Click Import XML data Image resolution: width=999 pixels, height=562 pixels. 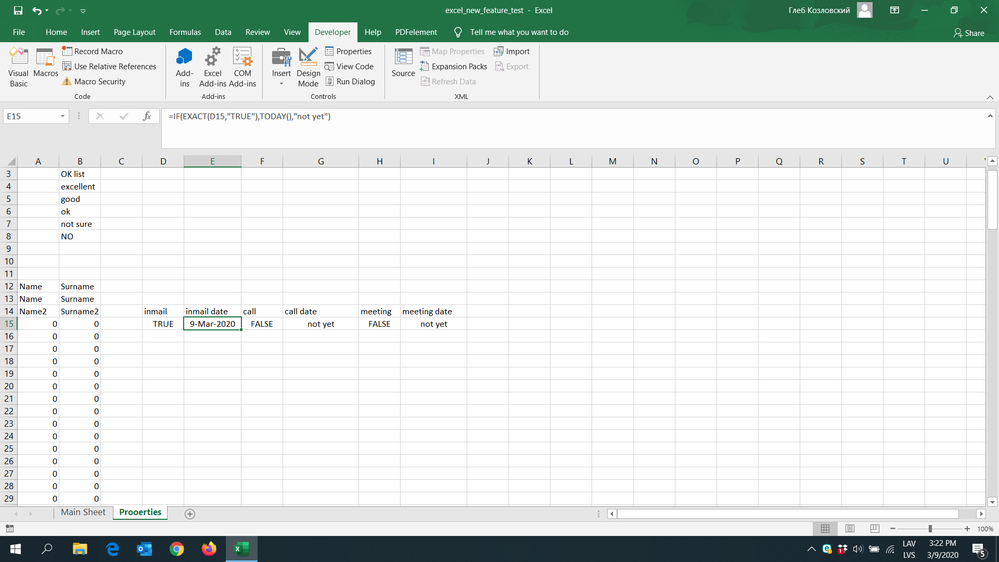512,51
